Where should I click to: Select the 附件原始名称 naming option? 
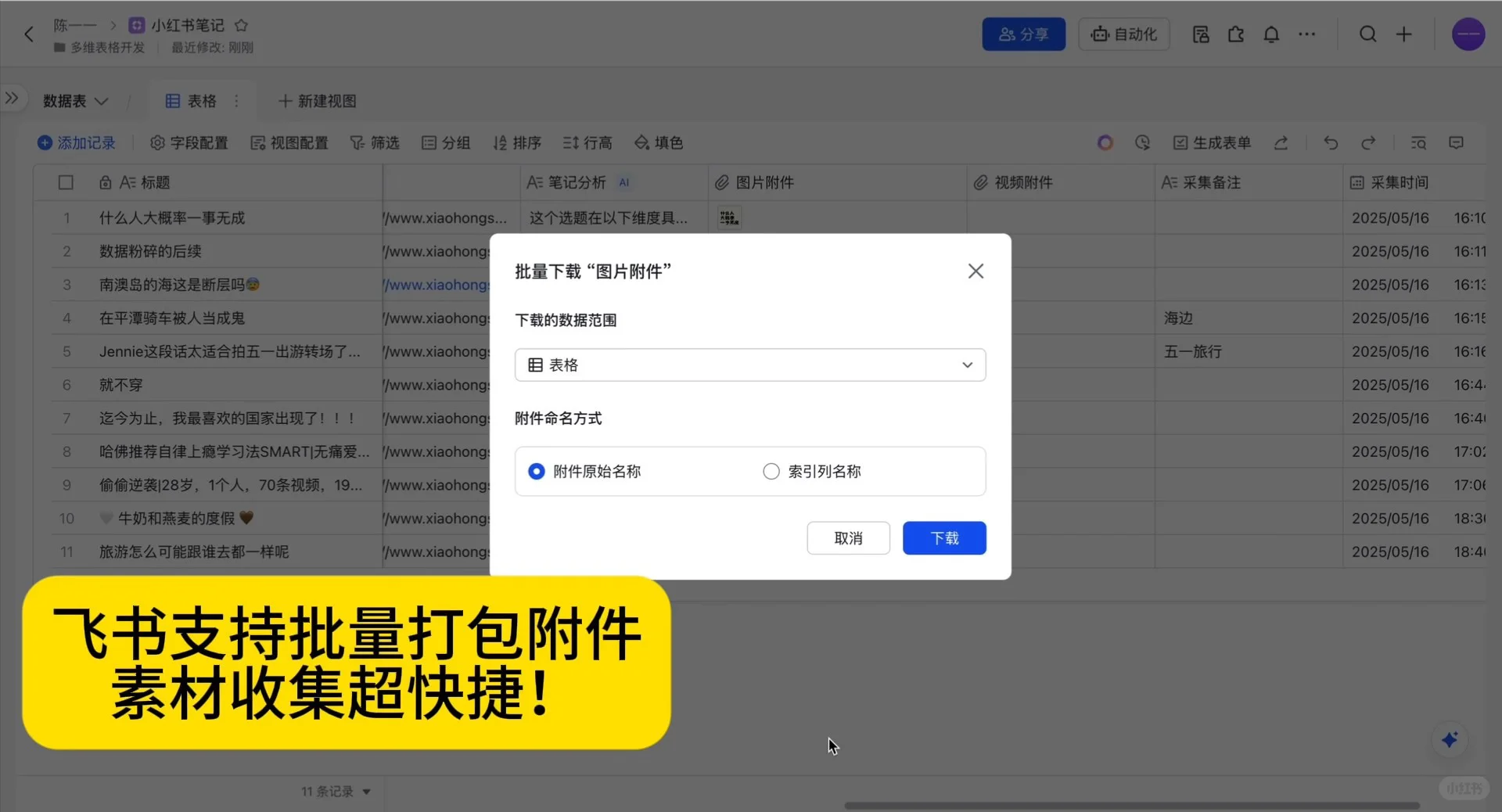tap(535, 471)
